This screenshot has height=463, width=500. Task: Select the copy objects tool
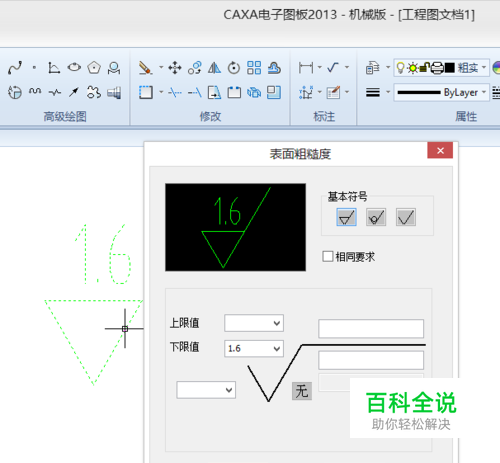[194, 68]
